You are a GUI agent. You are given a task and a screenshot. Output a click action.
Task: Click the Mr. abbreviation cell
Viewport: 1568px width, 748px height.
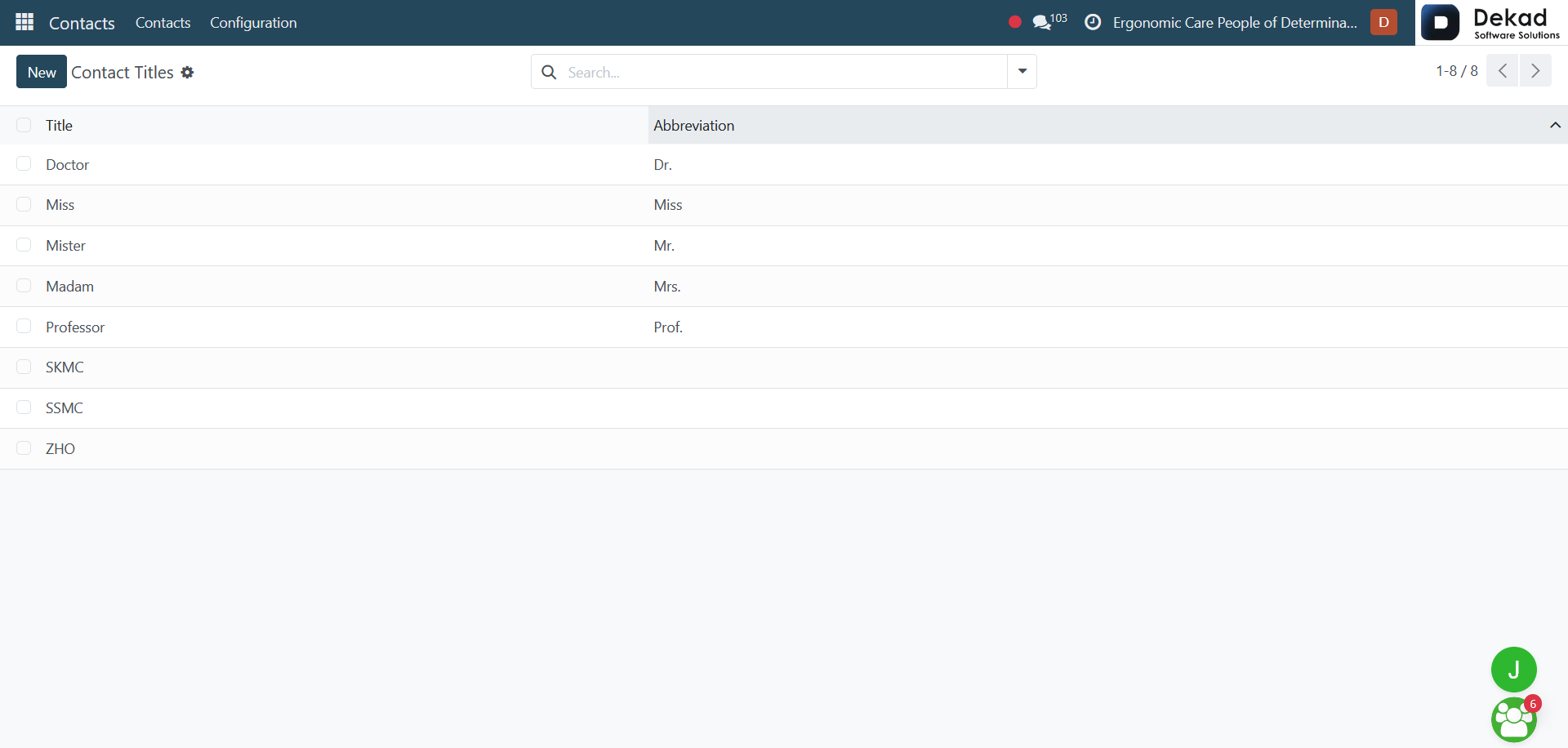(664, 246)
